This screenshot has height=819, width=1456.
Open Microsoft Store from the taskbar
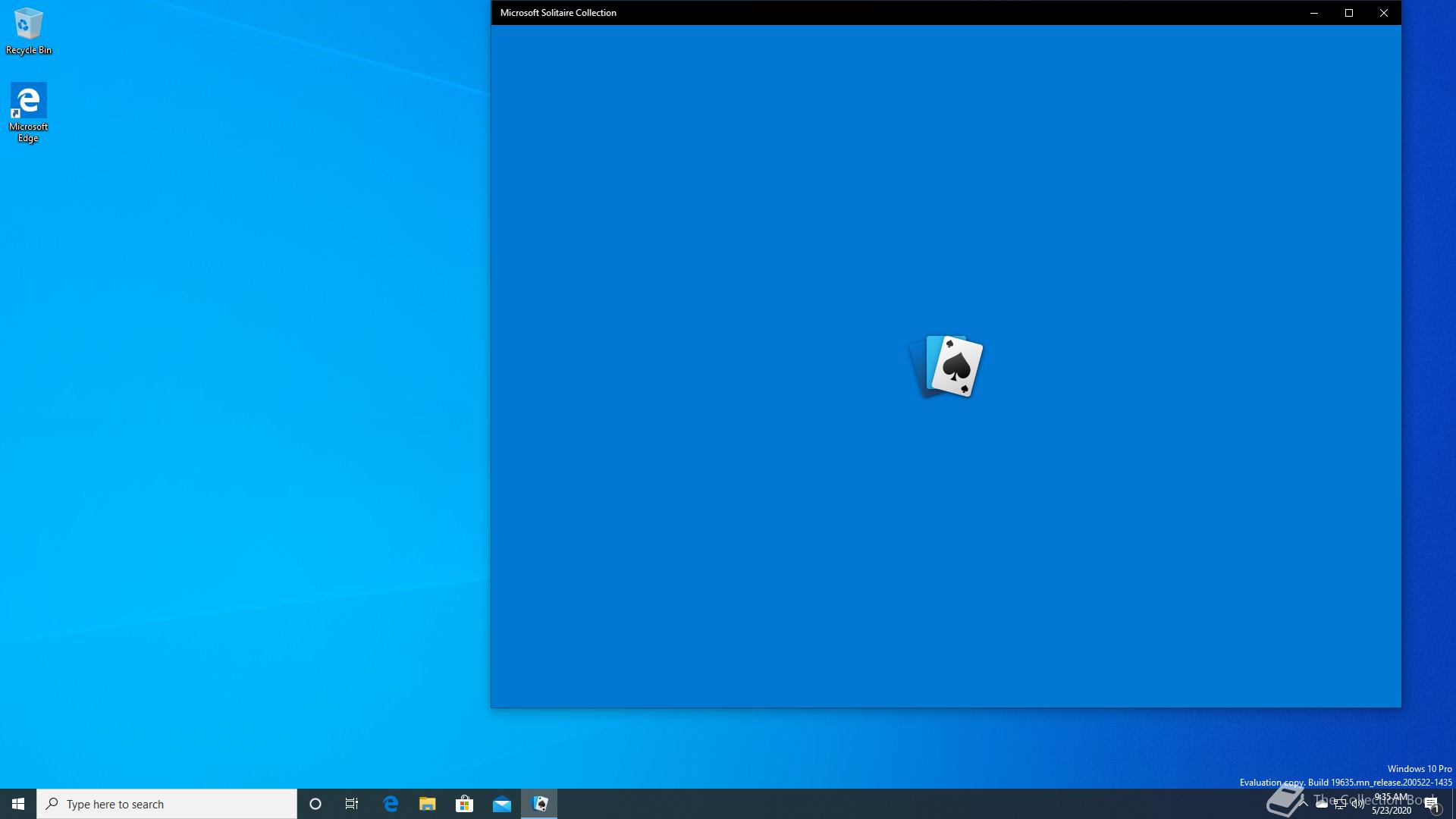coord(464,804)
